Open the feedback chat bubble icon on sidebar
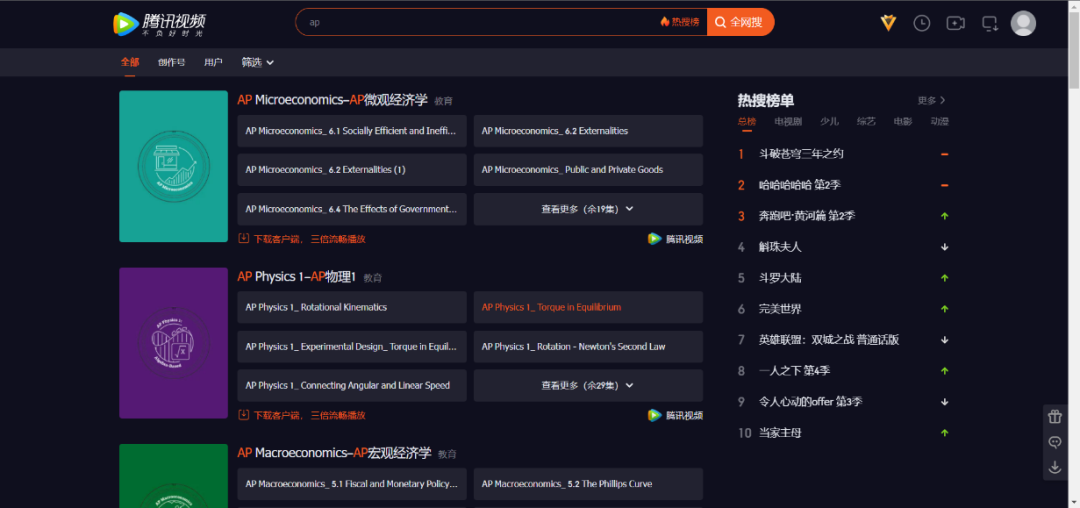Screen dimensions: 1080x508 (x=1055, y=442)
